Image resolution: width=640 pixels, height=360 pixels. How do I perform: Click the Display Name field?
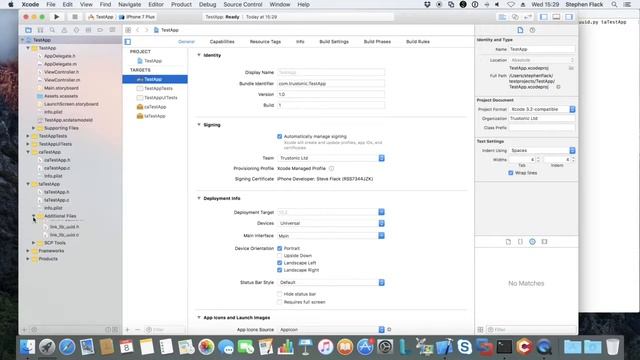click(x=331, y=72)
